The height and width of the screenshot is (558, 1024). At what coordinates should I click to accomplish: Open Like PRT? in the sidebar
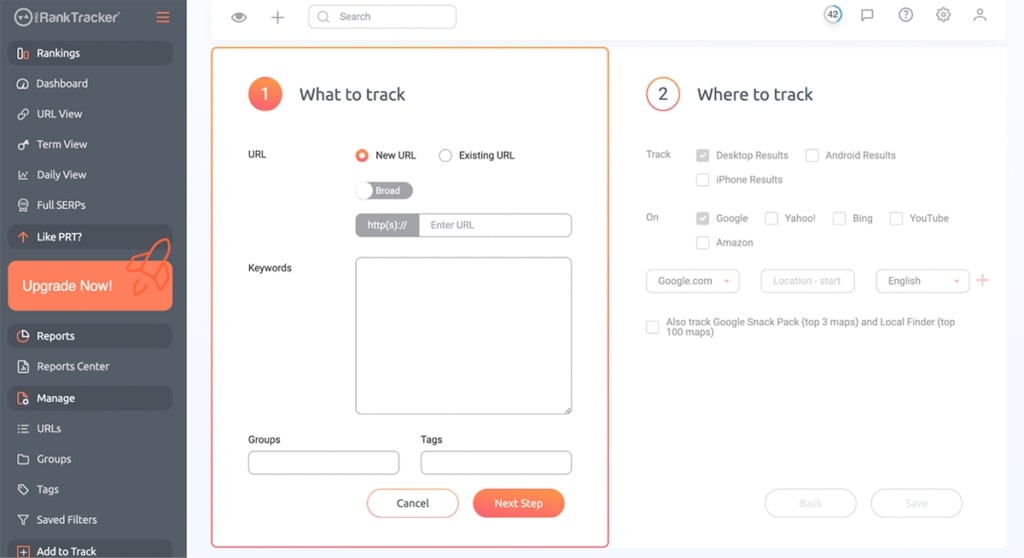[90, 237]
